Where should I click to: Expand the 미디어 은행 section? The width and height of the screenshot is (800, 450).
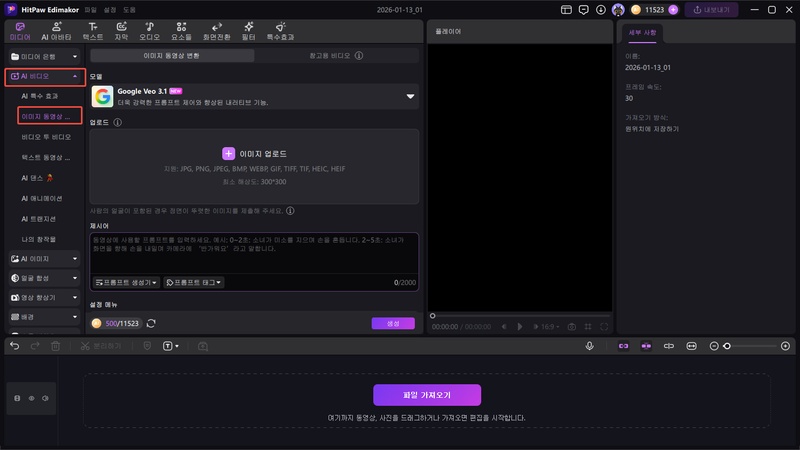point(44,57)
